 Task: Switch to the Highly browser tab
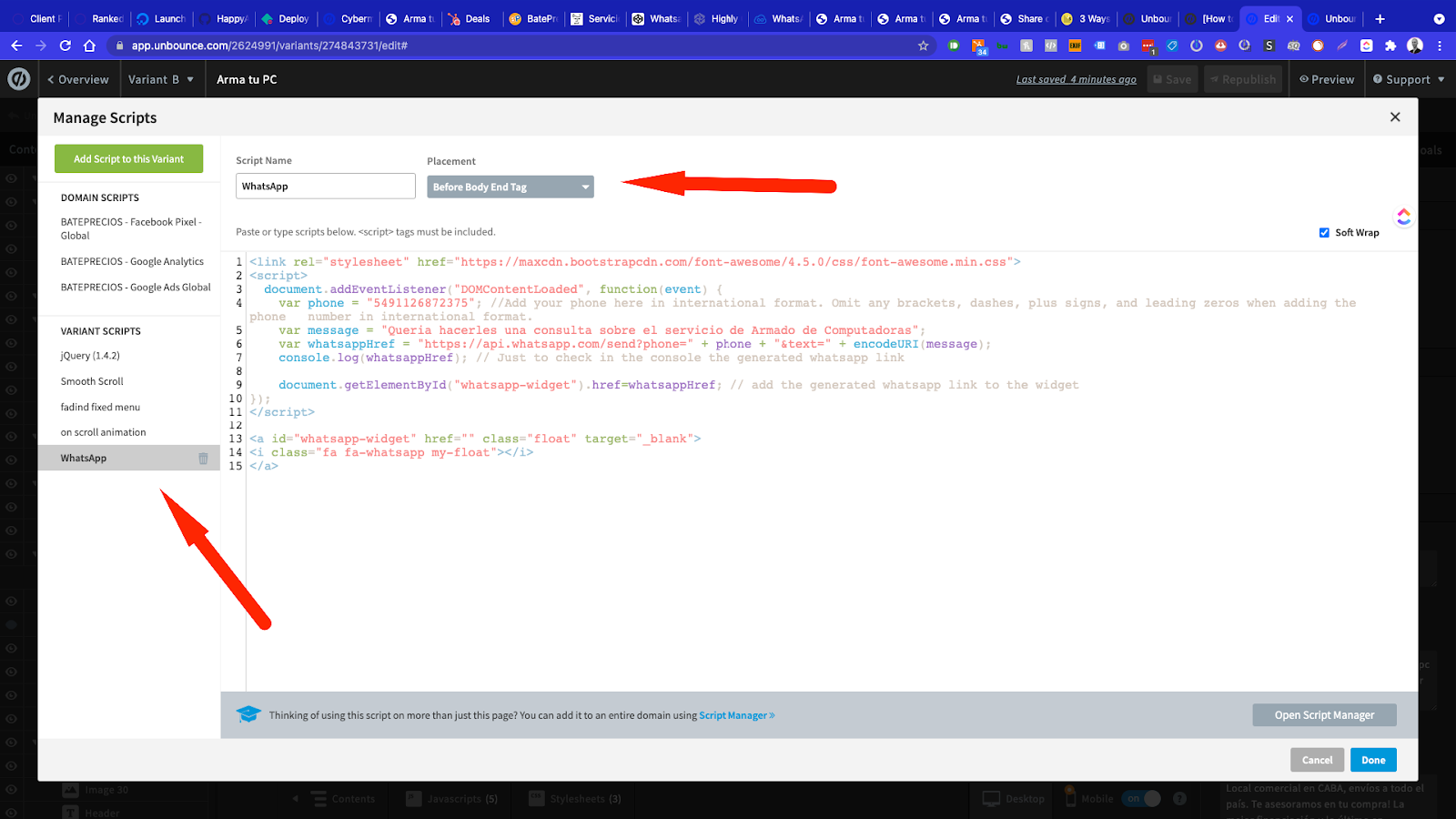click(716, 18)
